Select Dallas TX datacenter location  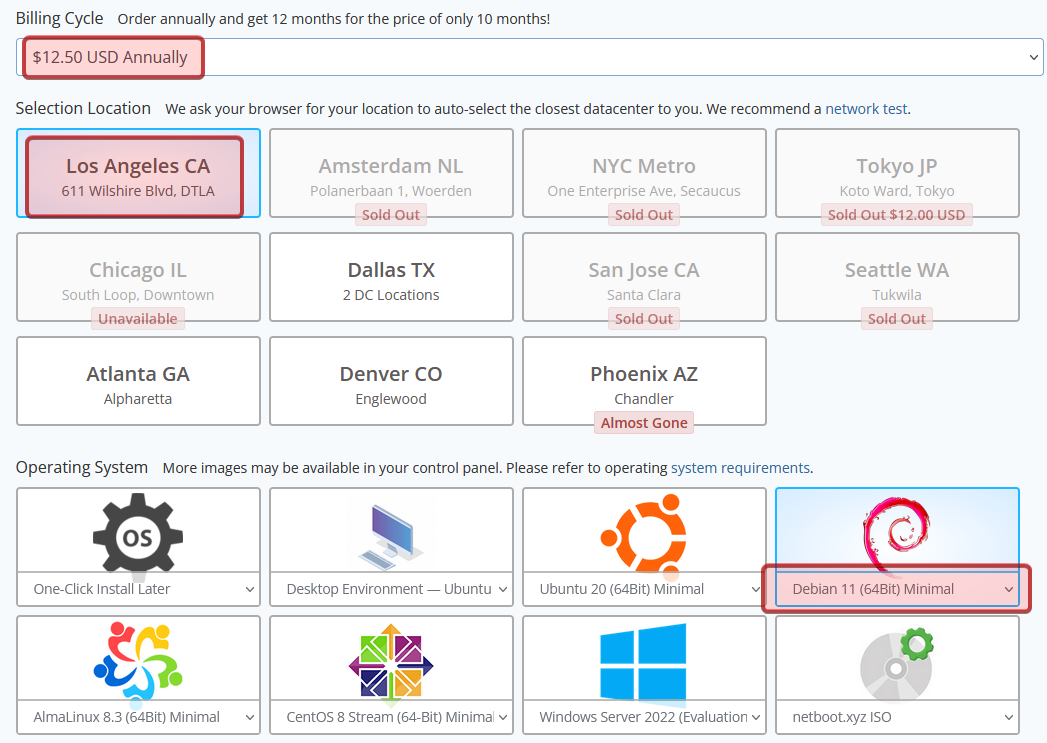tap(391, 279)
